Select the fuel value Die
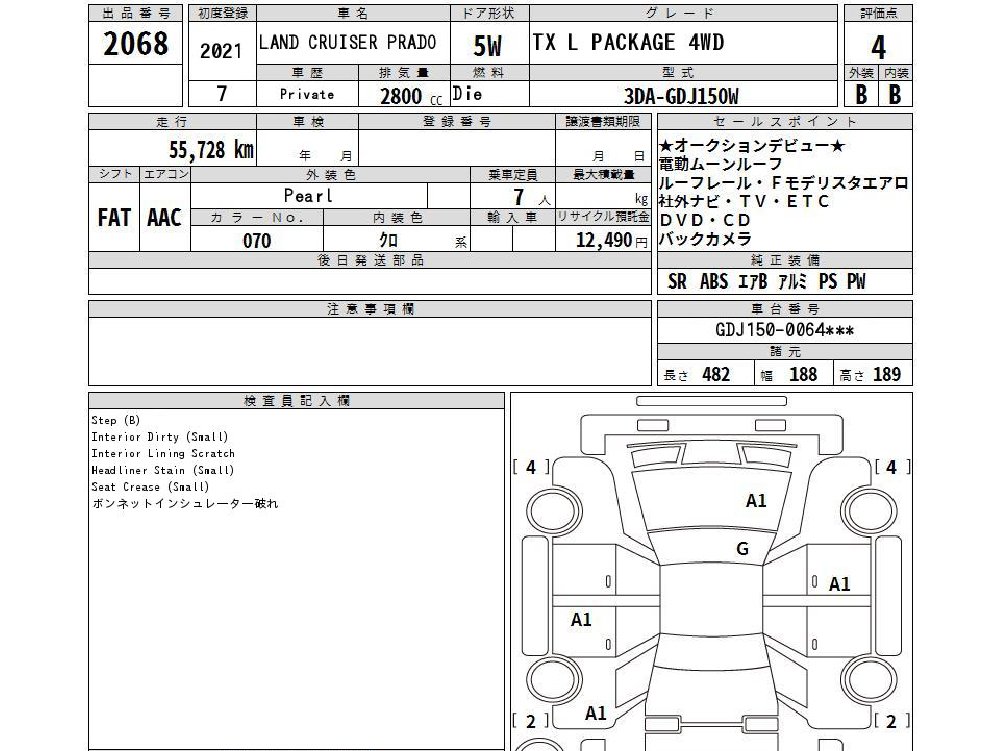Viewport: 1001px width, 751px height. point(467,94)
